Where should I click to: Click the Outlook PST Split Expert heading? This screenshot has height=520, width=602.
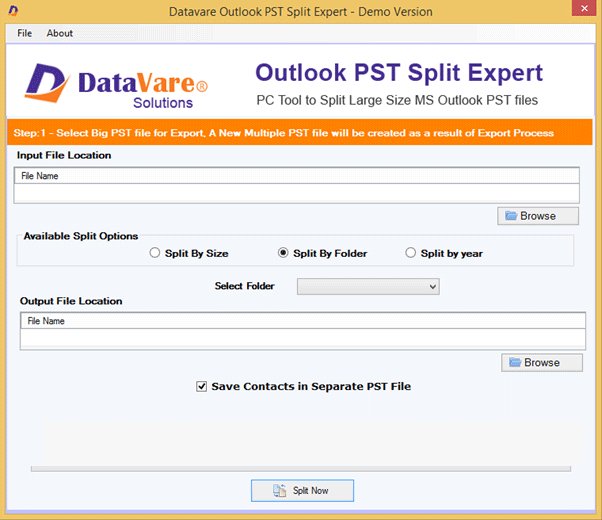[x=399, y=72]
